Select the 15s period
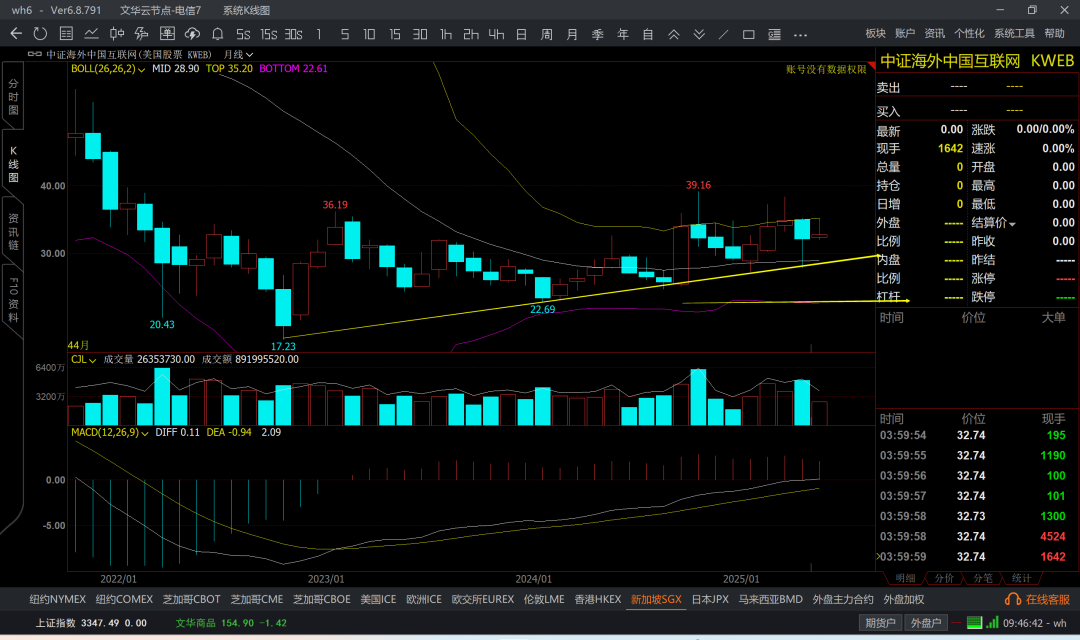The width and height of the screenshot is (1080, 640). coord(268,34)
